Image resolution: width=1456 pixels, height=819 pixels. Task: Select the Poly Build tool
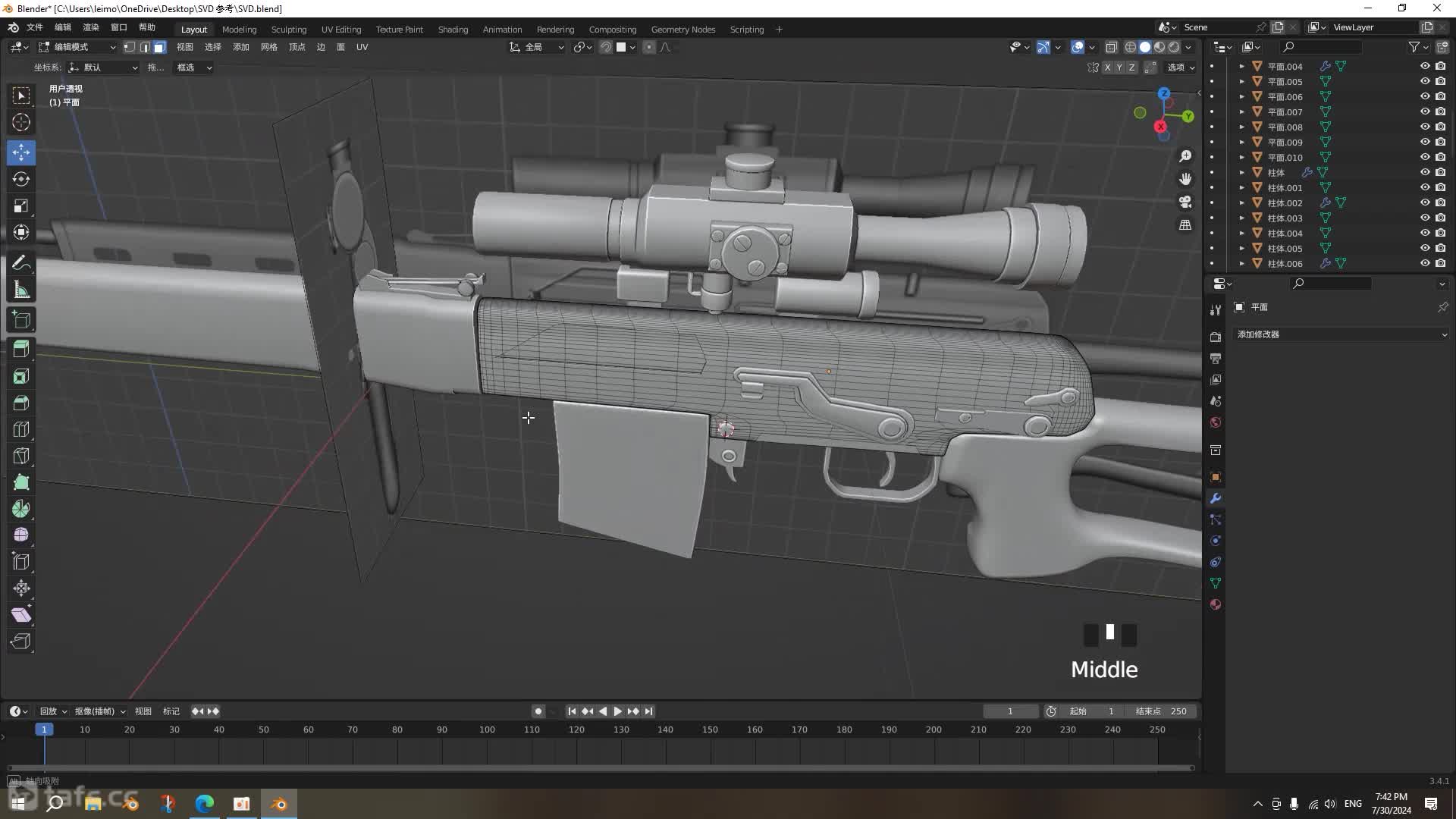coord(21,482)
